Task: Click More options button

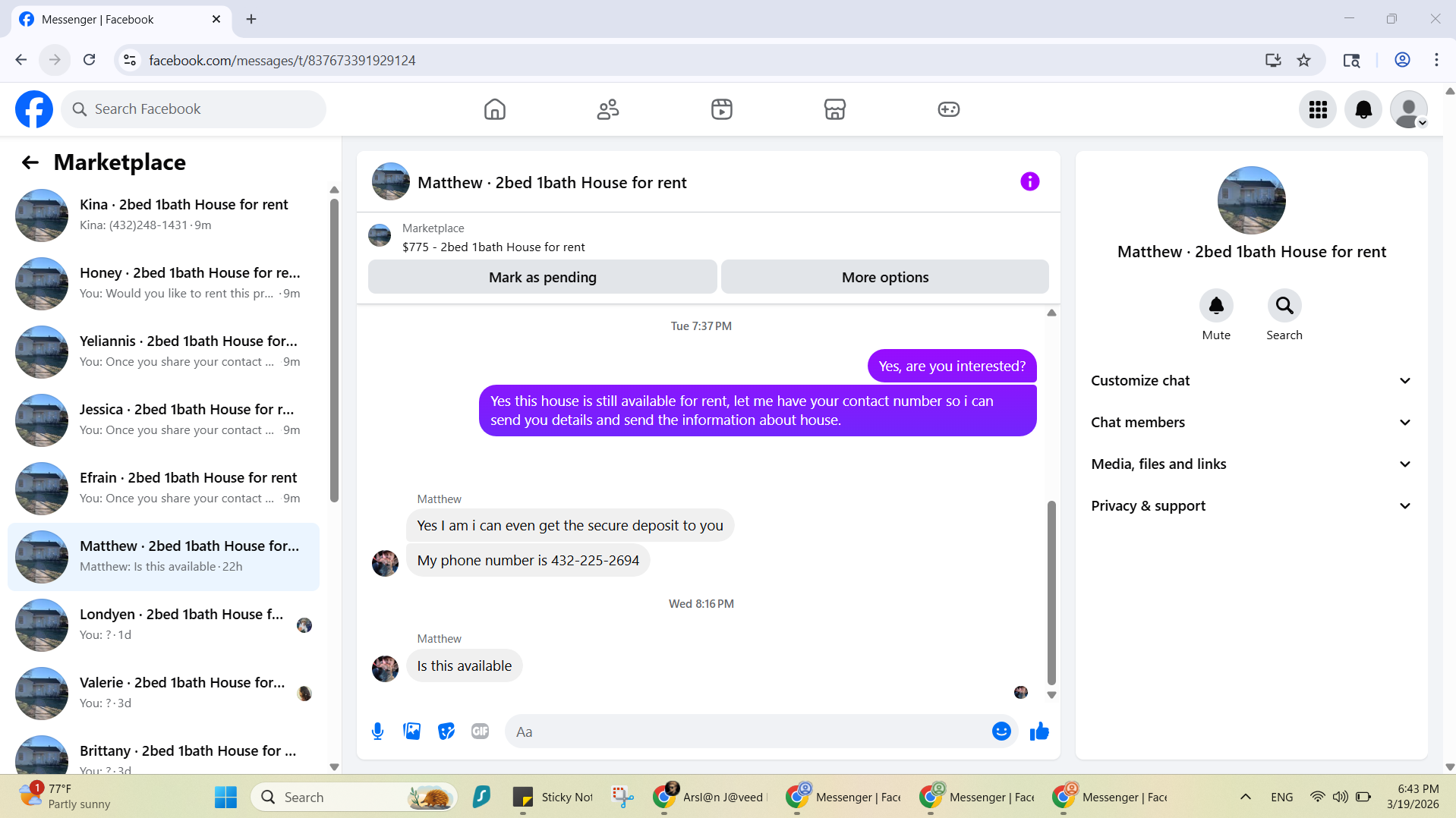Action: pyautogui.click(x=884, y=277)
